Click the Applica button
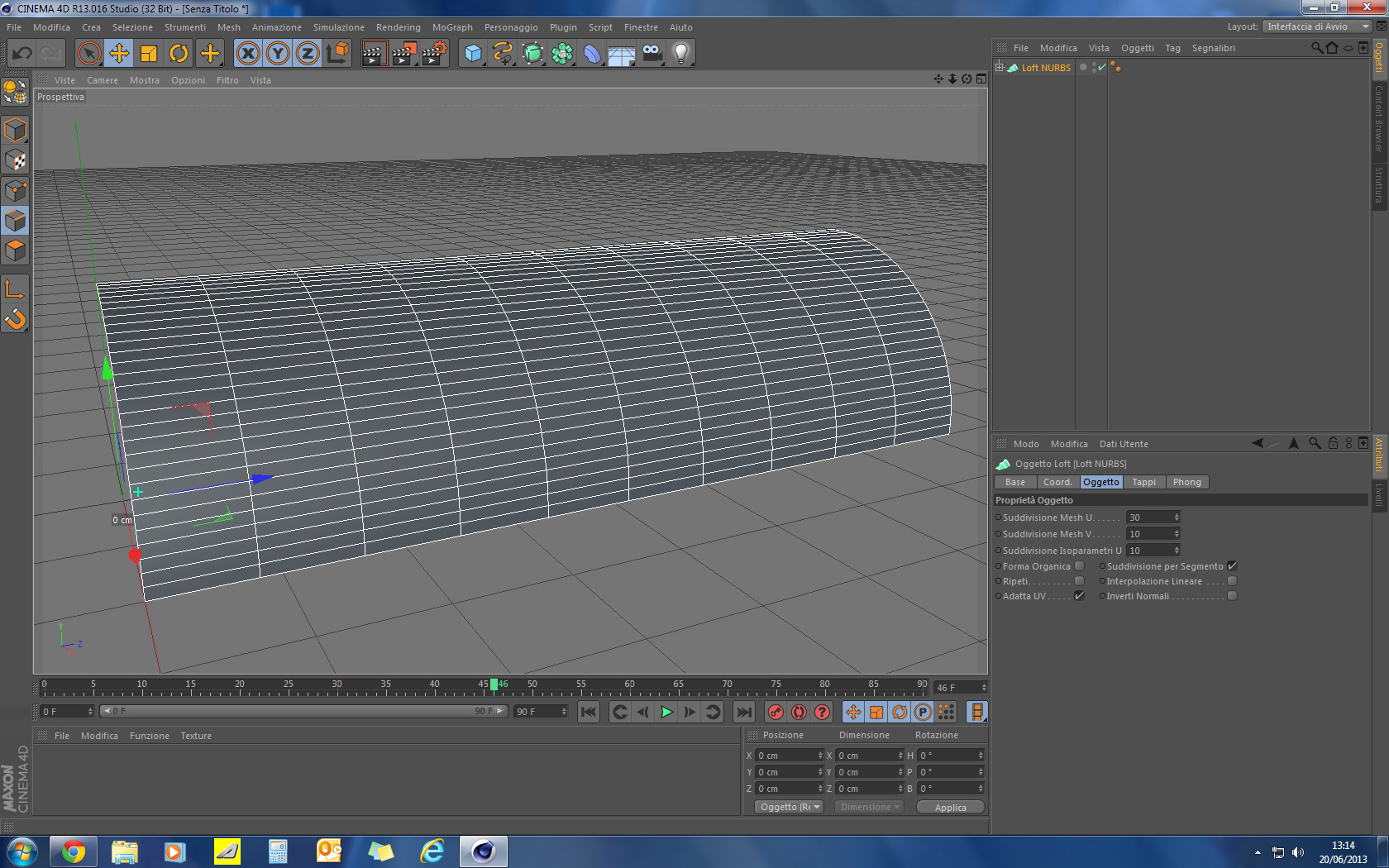 tap(950, 808)
